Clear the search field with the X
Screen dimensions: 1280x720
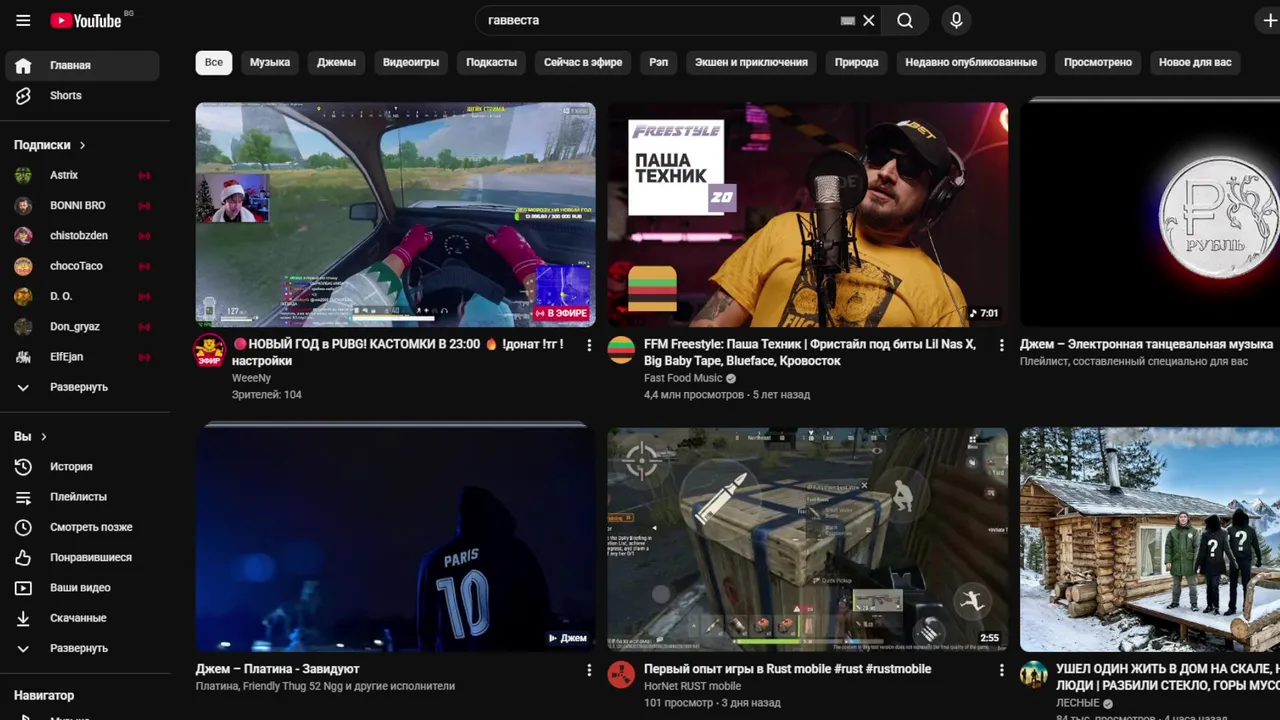pos(868,20)
